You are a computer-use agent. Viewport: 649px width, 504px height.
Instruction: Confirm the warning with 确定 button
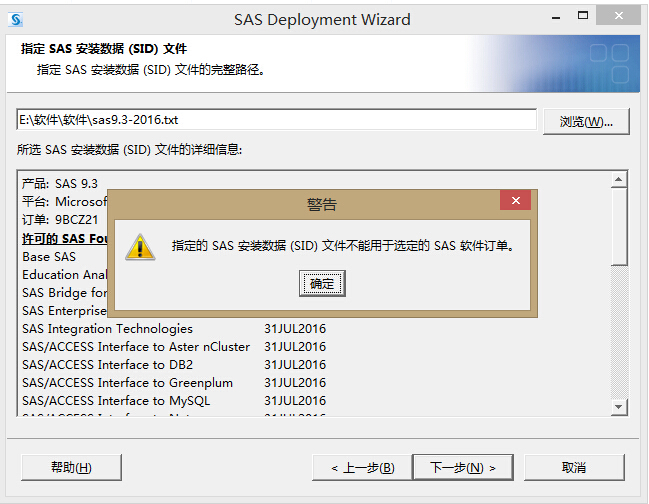322,283
